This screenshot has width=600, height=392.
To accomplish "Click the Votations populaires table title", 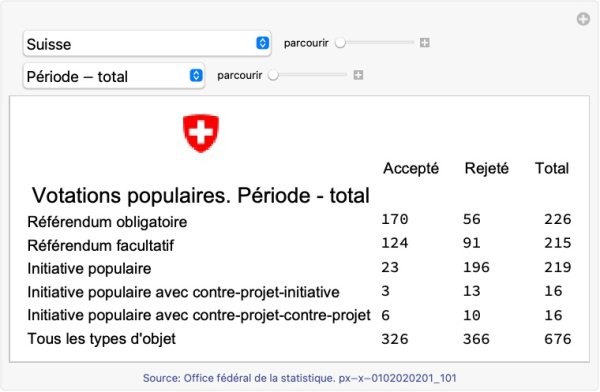I will click(x=201, y=196).
